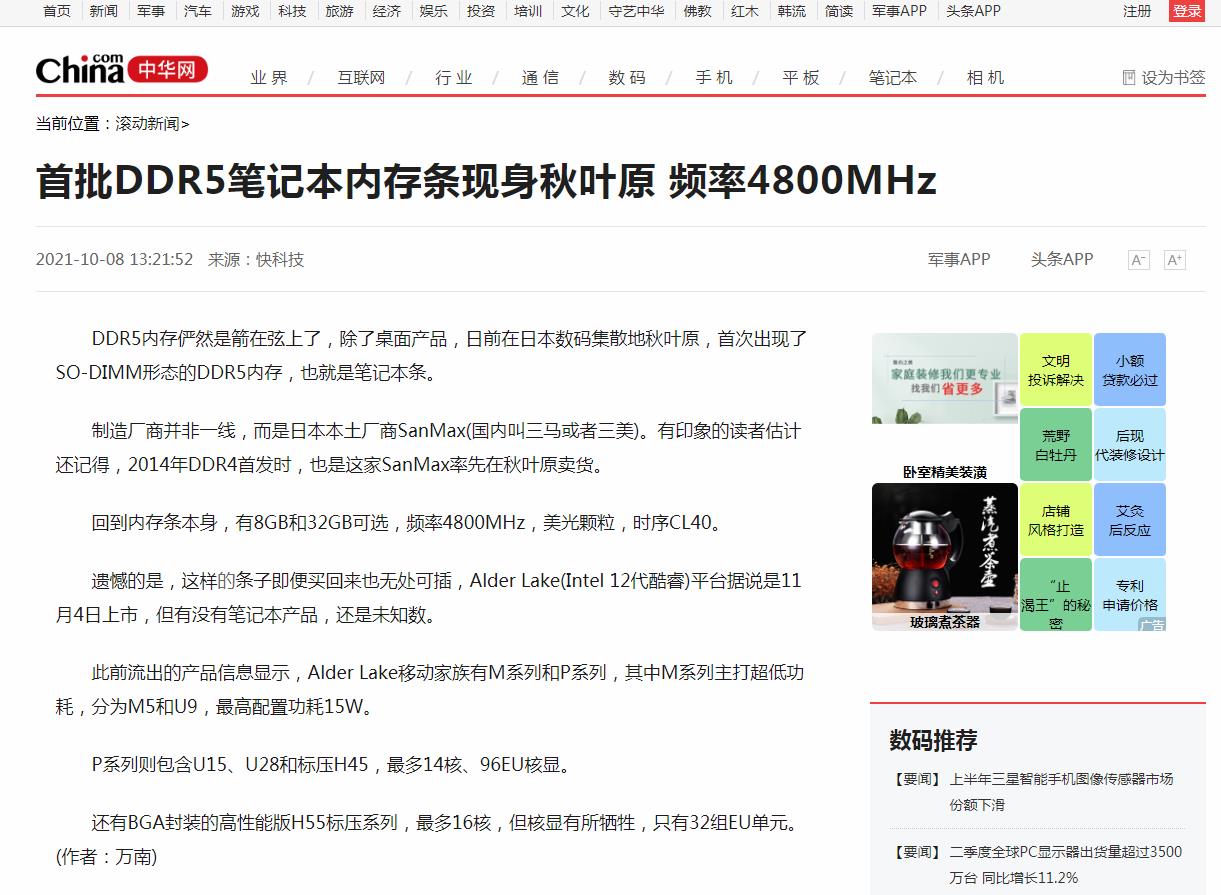Open 头条APP in top navigation bar
Screen dimensions: 1221x895
pos(973,11)
